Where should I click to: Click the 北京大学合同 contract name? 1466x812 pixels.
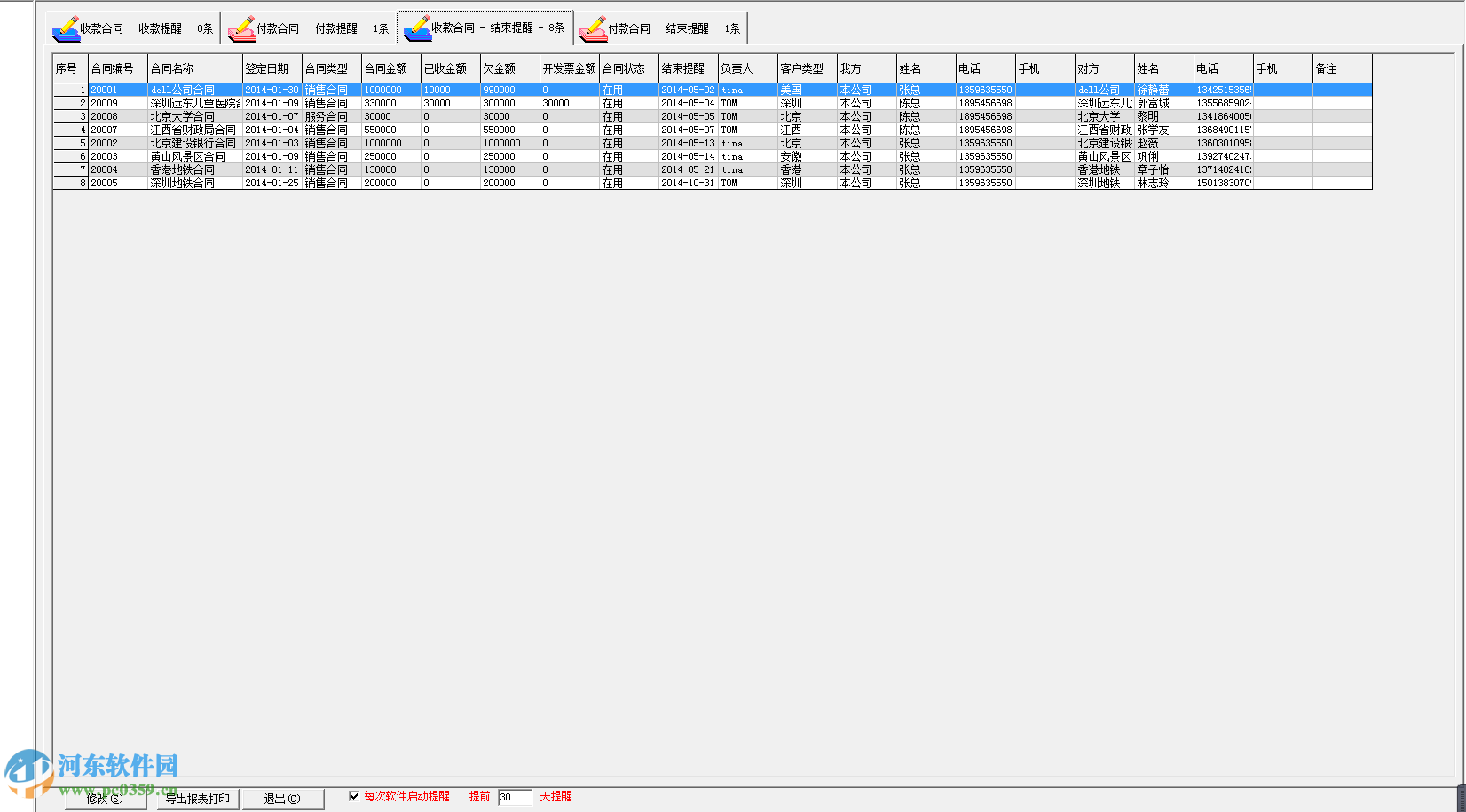pyautogui.click(x=195, y=116)
